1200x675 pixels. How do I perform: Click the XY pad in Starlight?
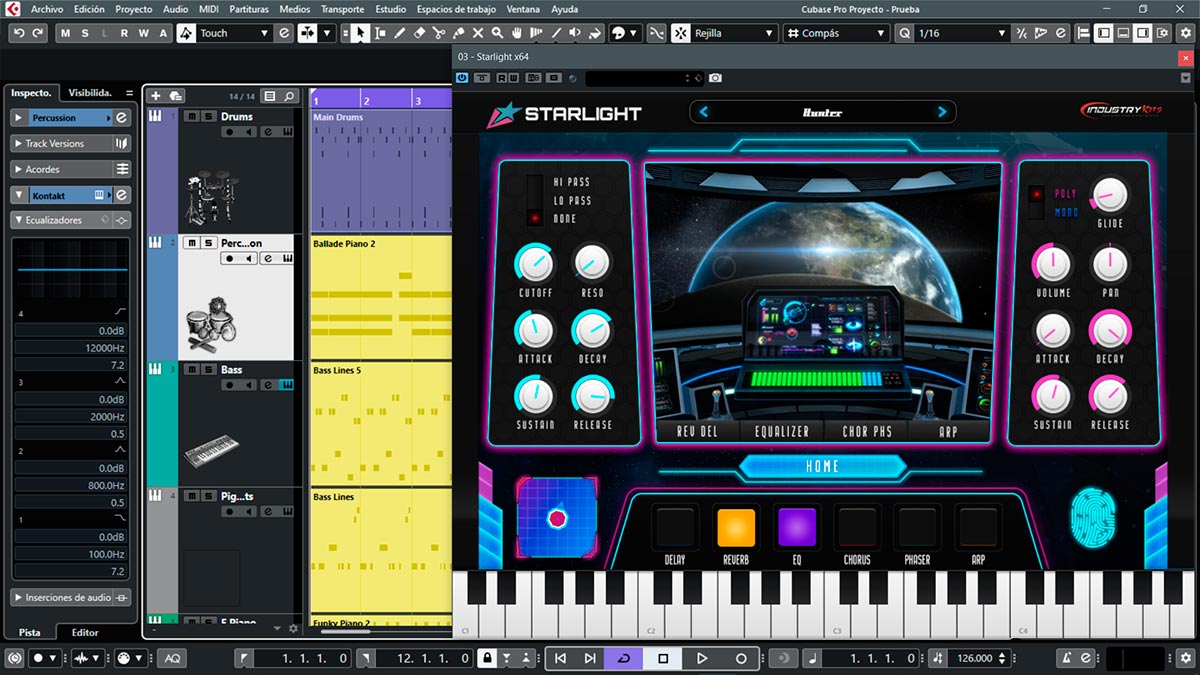tap(557, 517)
